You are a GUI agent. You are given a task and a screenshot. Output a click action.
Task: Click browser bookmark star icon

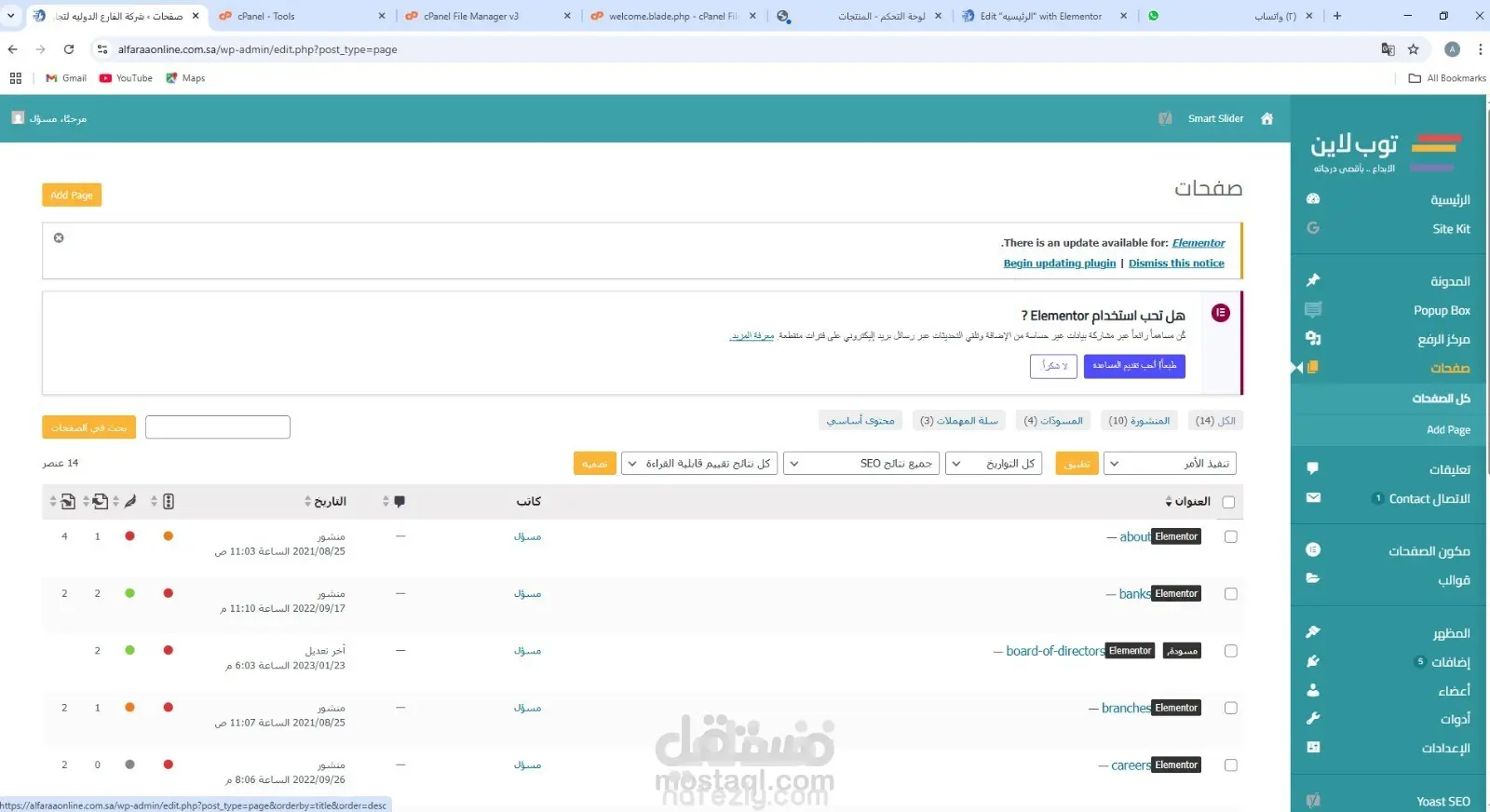(1414, 49)
